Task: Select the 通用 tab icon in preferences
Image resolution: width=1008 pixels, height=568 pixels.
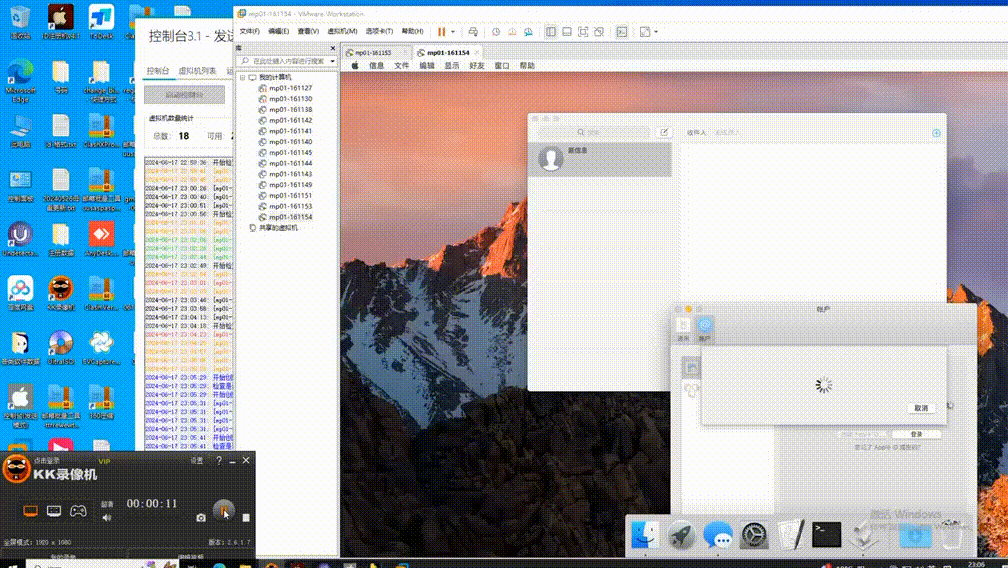Action: [683, 329]
